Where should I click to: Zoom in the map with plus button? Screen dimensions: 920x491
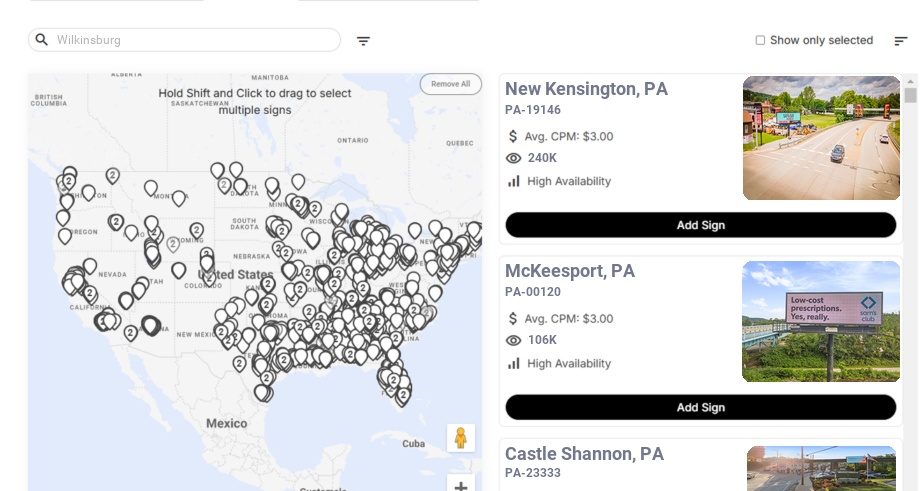point(460,486)
